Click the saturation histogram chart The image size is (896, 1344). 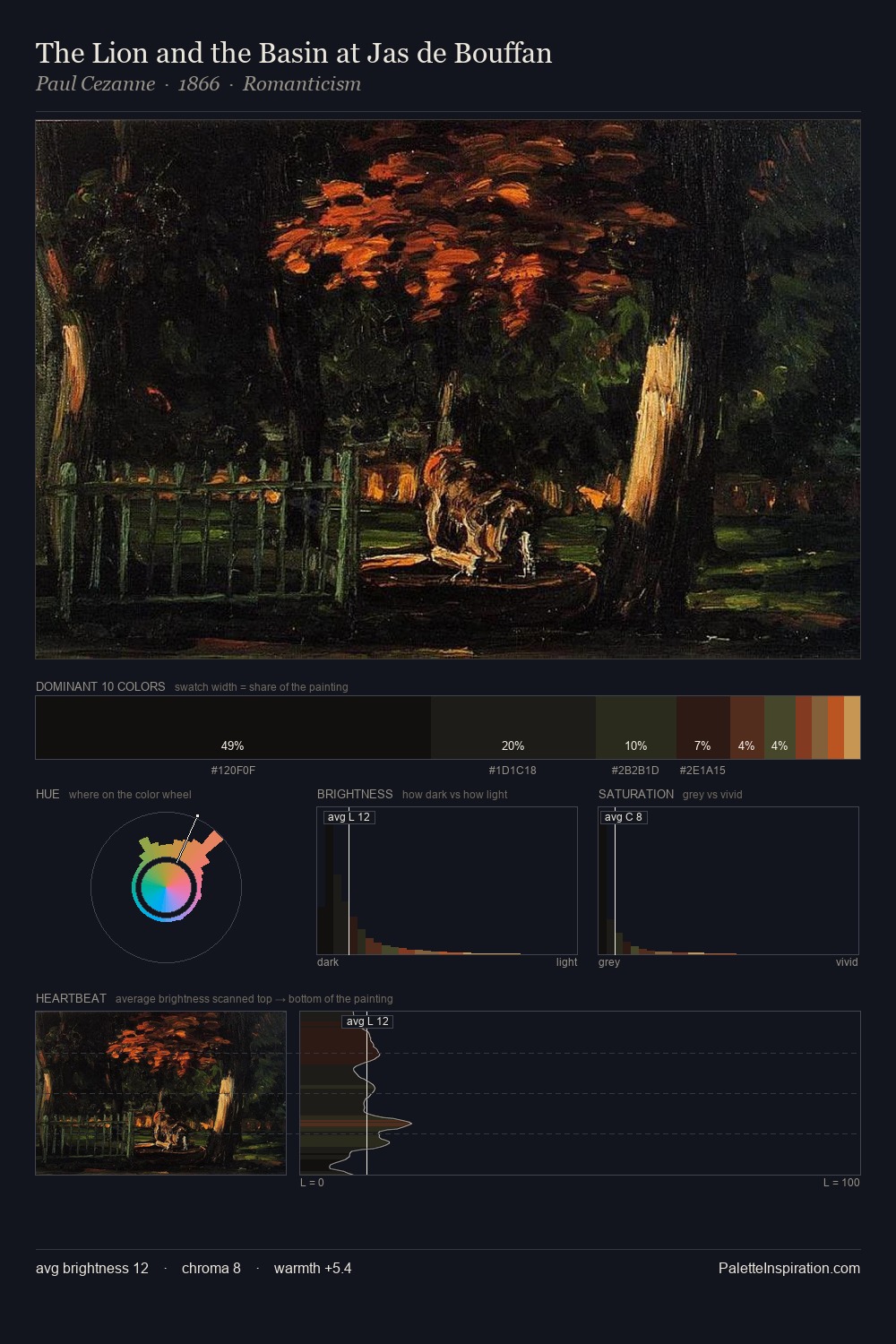[x=728, y=881]
